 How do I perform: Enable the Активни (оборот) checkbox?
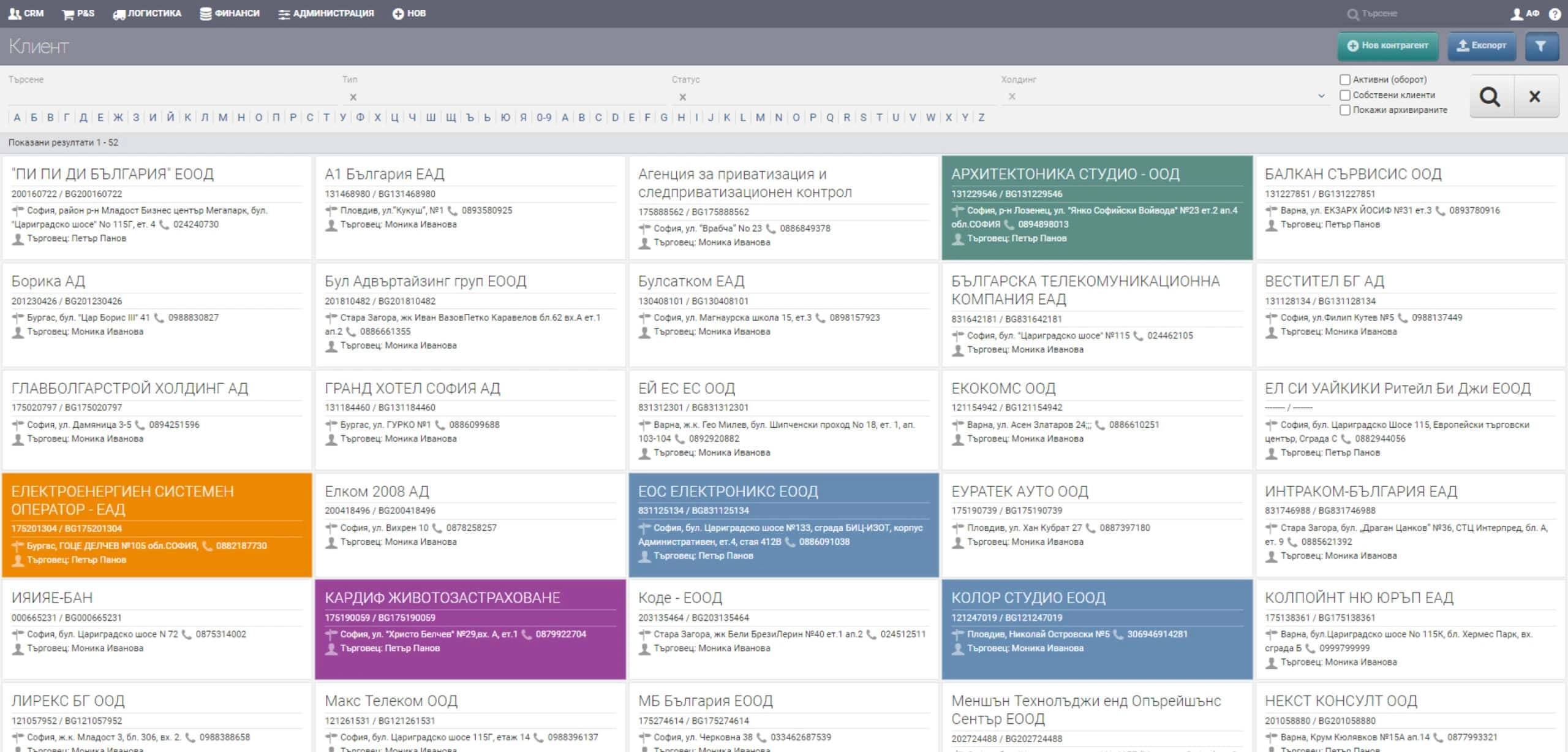tap(1345, 80)
